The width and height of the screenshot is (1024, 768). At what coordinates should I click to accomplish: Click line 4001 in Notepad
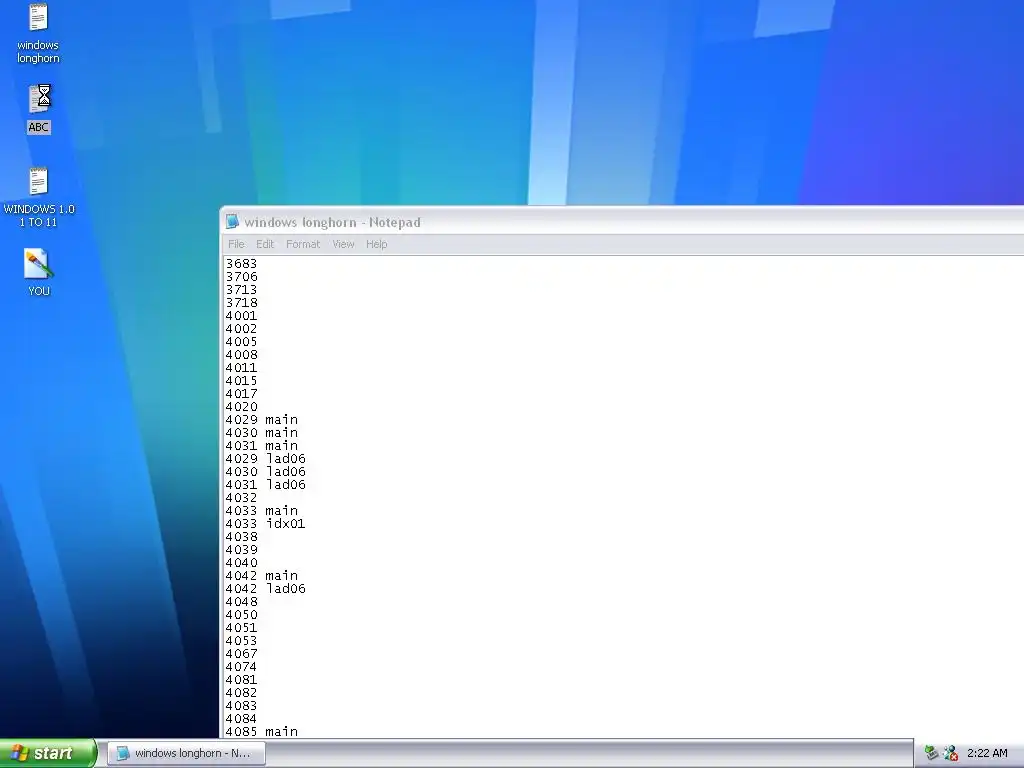click(241, 316)
